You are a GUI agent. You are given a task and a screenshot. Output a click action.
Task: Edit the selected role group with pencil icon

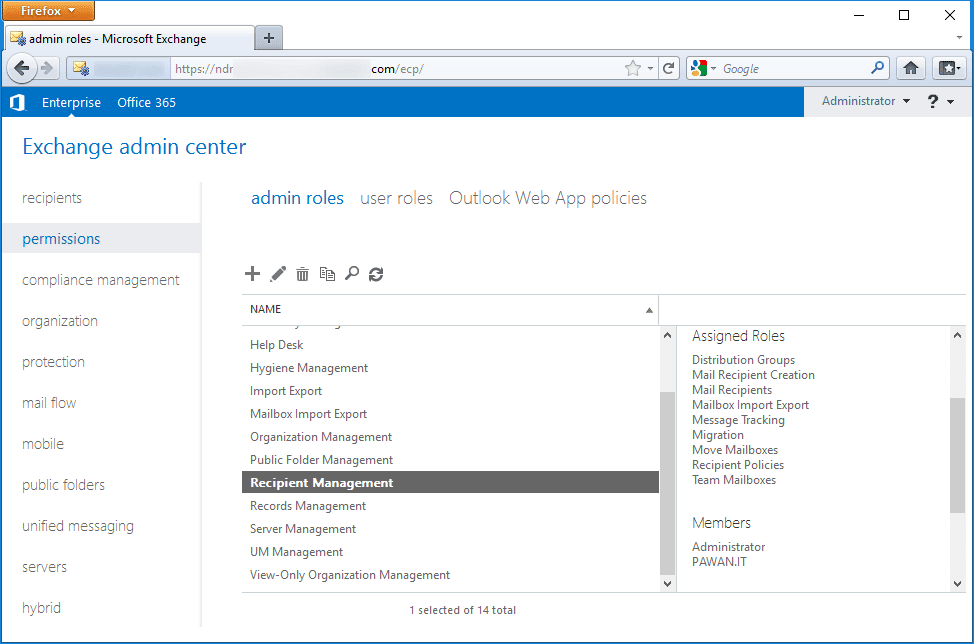[x=278, y=274]
